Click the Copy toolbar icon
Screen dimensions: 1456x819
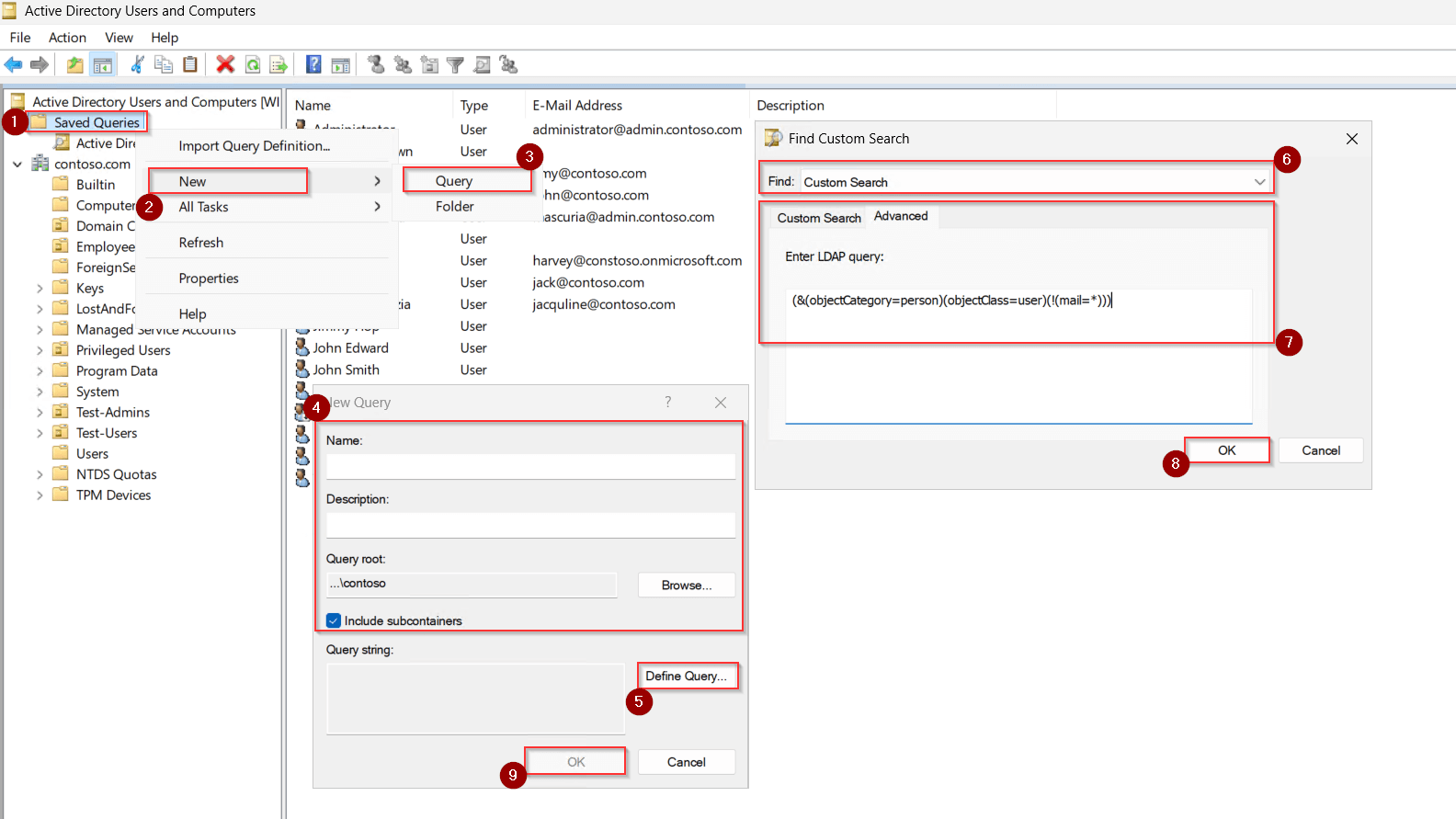[x=164, y=64]
